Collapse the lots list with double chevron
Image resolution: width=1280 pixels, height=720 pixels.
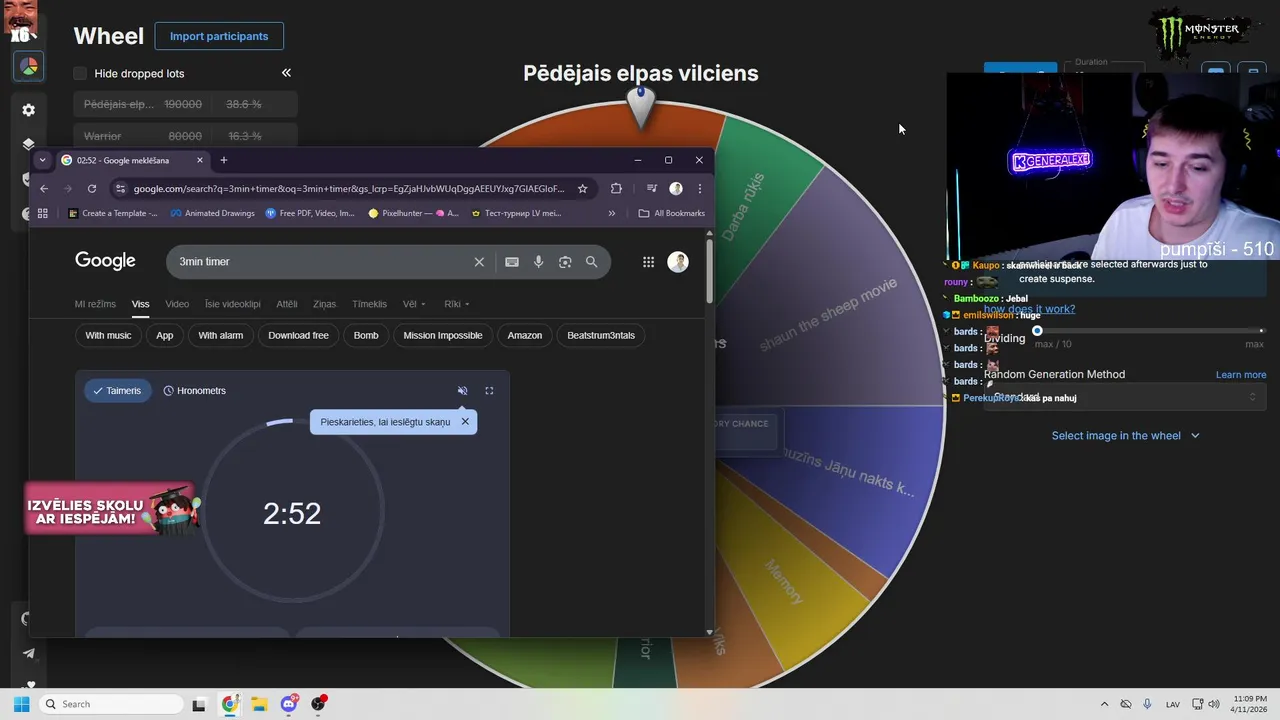pyautogui.click(x=286, y=73)
